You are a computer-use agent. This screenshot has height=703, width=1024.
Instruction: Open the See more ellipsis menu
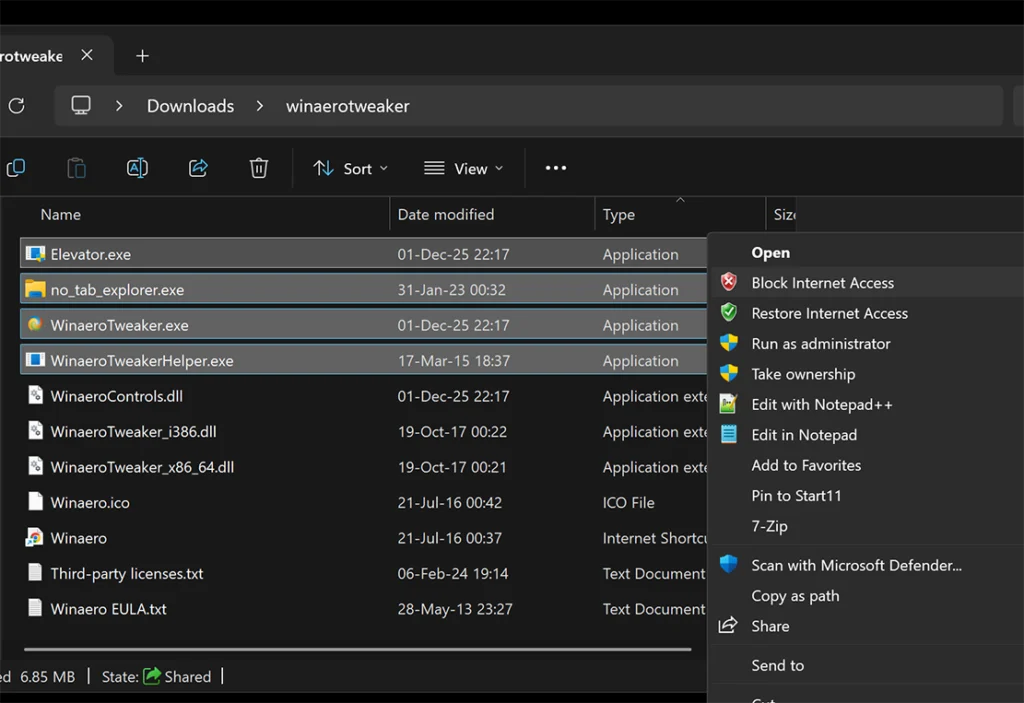coord(556,168)
